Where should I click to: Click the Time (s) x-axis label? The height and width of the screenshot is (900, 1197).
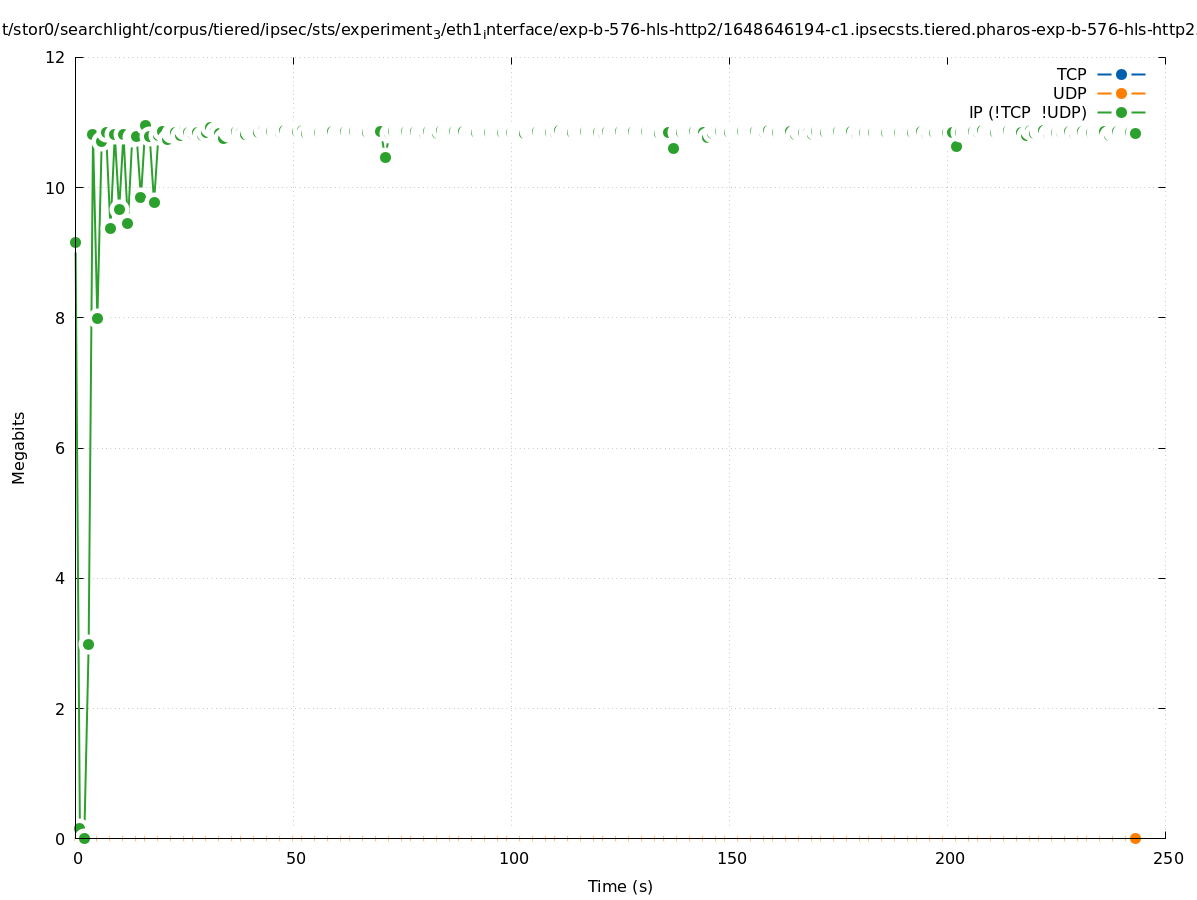pyautogui.click(x=620, y=886)
